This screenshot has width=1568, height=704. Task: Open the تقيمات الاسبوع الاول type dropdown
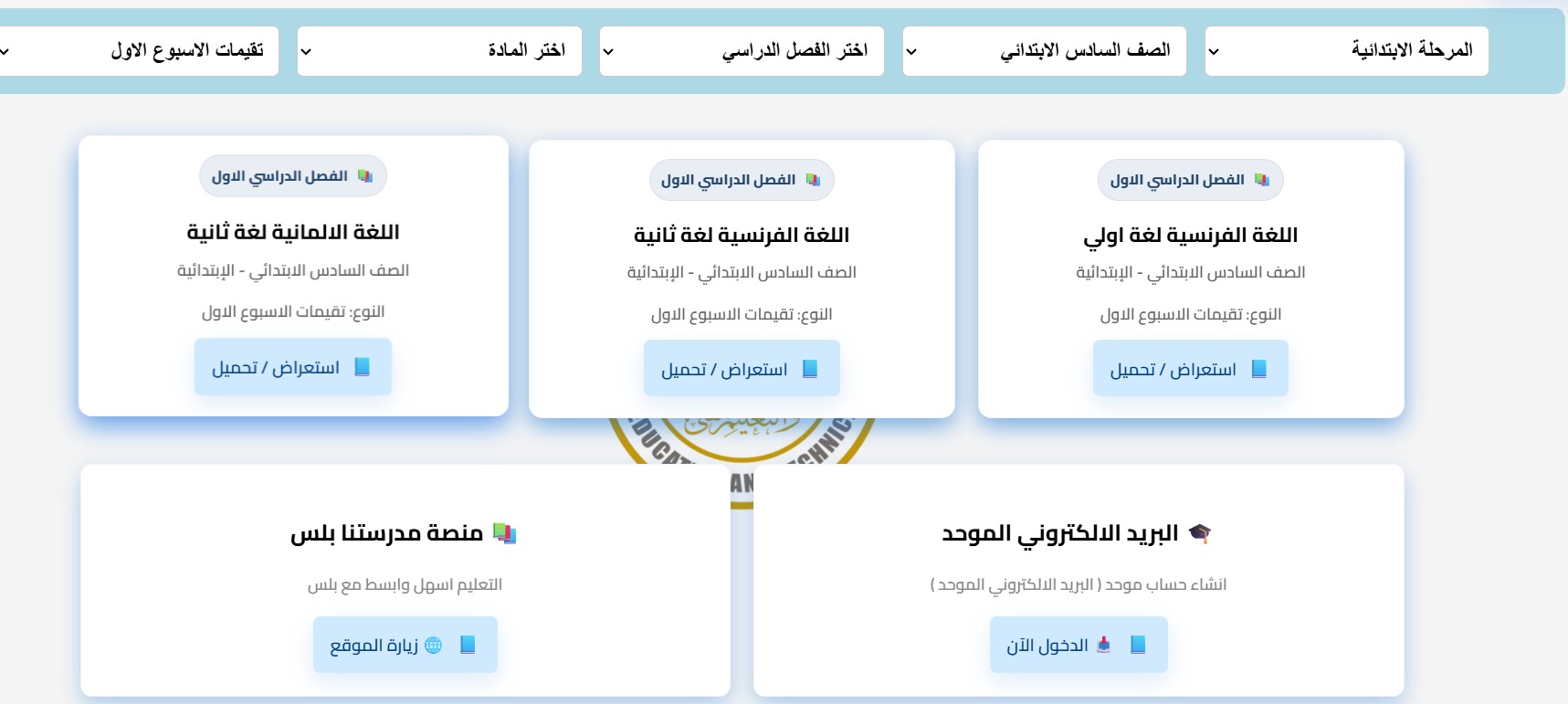137,51
